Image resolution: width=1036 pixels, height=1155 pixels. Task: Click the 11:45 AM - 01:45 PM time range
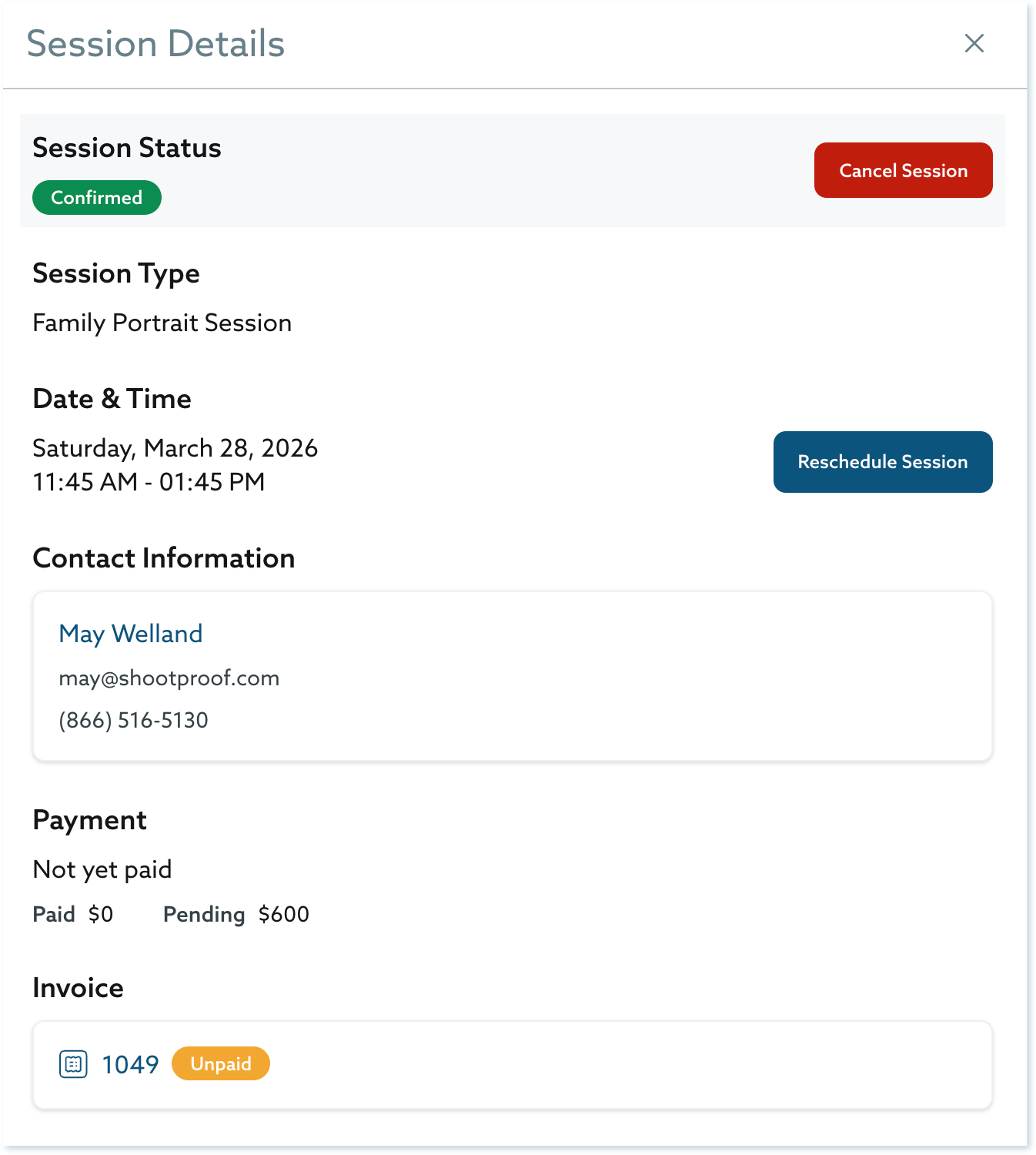[149, 482]
